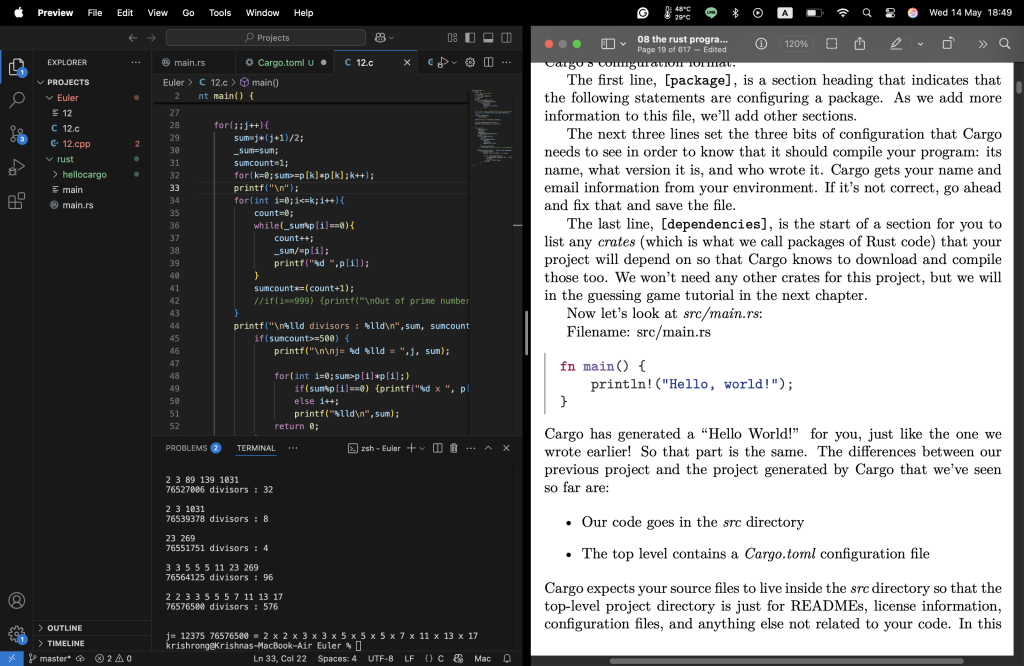Share the PDF from Preview toolbar
This screenshot has height=666, width=1024.
(859, 44)
